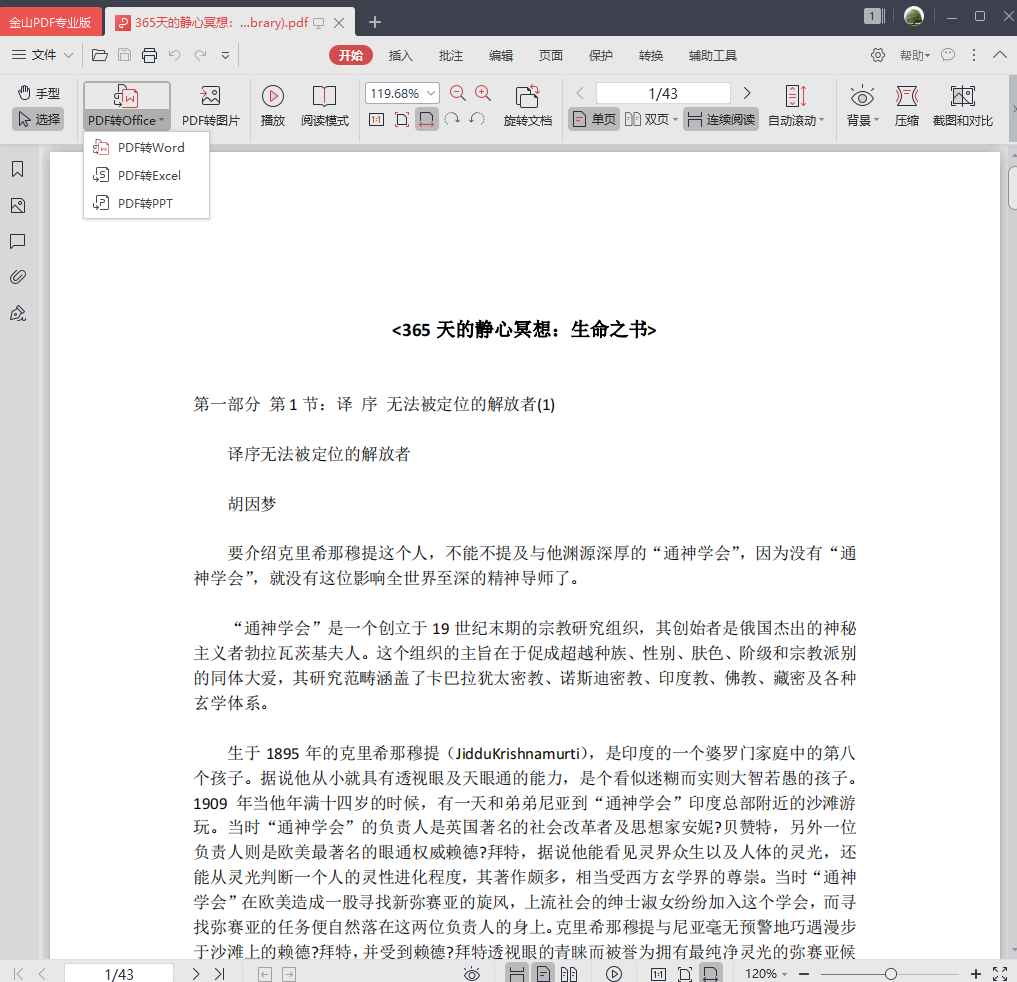Toggle 单页 single page view
This screenshot has width=1017, height=982.
click(594, 119)
